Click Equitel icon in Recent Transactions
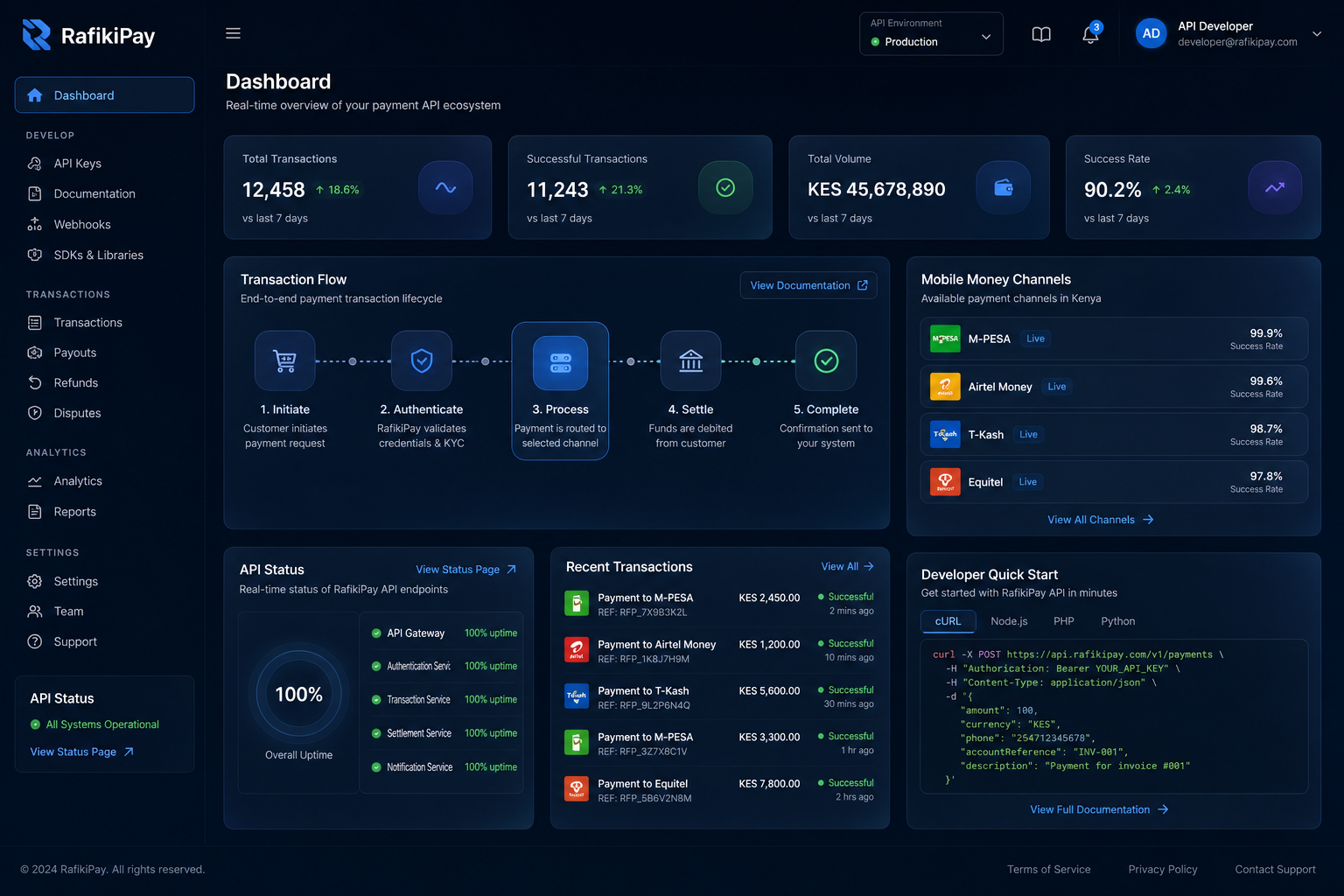This screenshot has width=1344, height=896. pyautogui.click(x=577, y=788)
